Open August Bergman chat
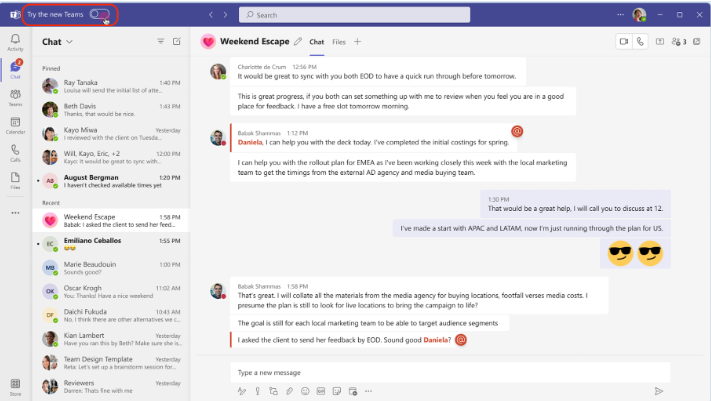This screenshot has height=401, width=711. tap(111, 181)
